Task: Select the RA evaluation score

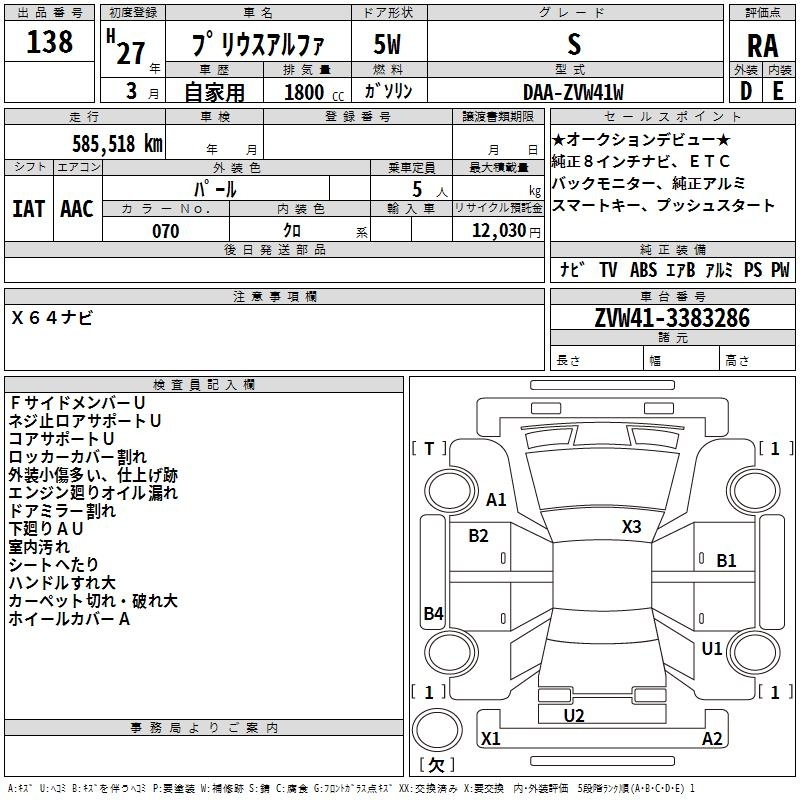Action: click(762, 45)
